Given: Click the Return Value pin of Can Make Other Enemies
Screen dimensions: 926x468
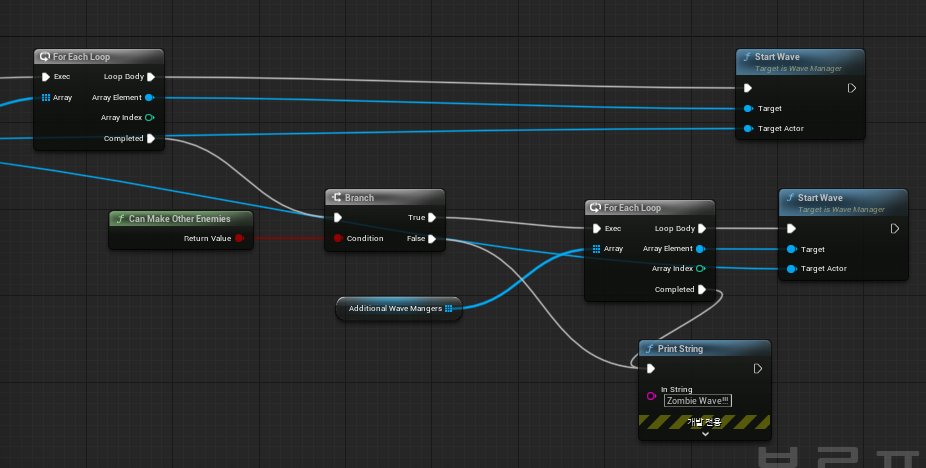Looking at the screenshot, I should point(239,238).
